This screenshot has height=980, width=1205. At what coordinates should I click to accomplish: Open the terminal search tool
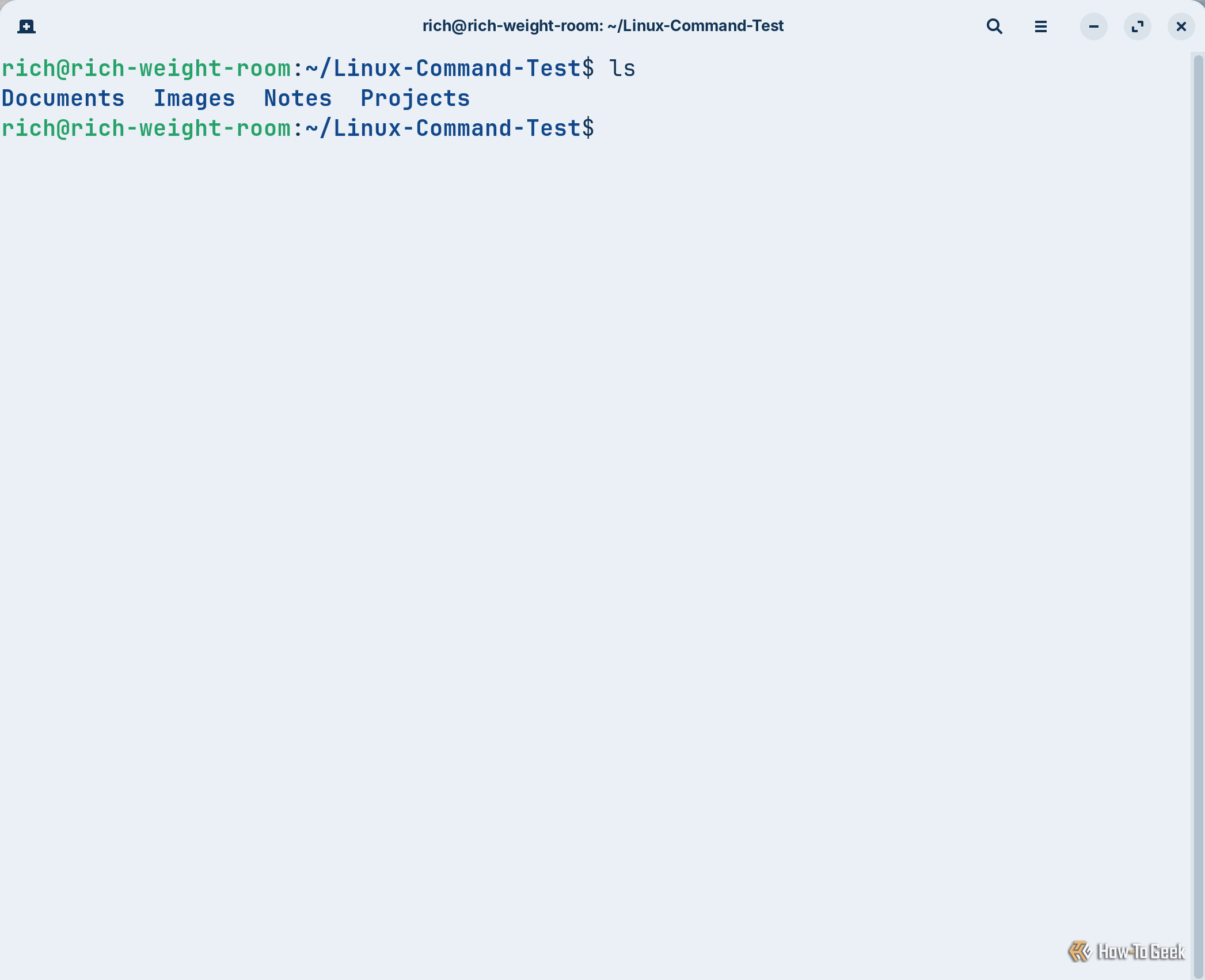point(994,26)
